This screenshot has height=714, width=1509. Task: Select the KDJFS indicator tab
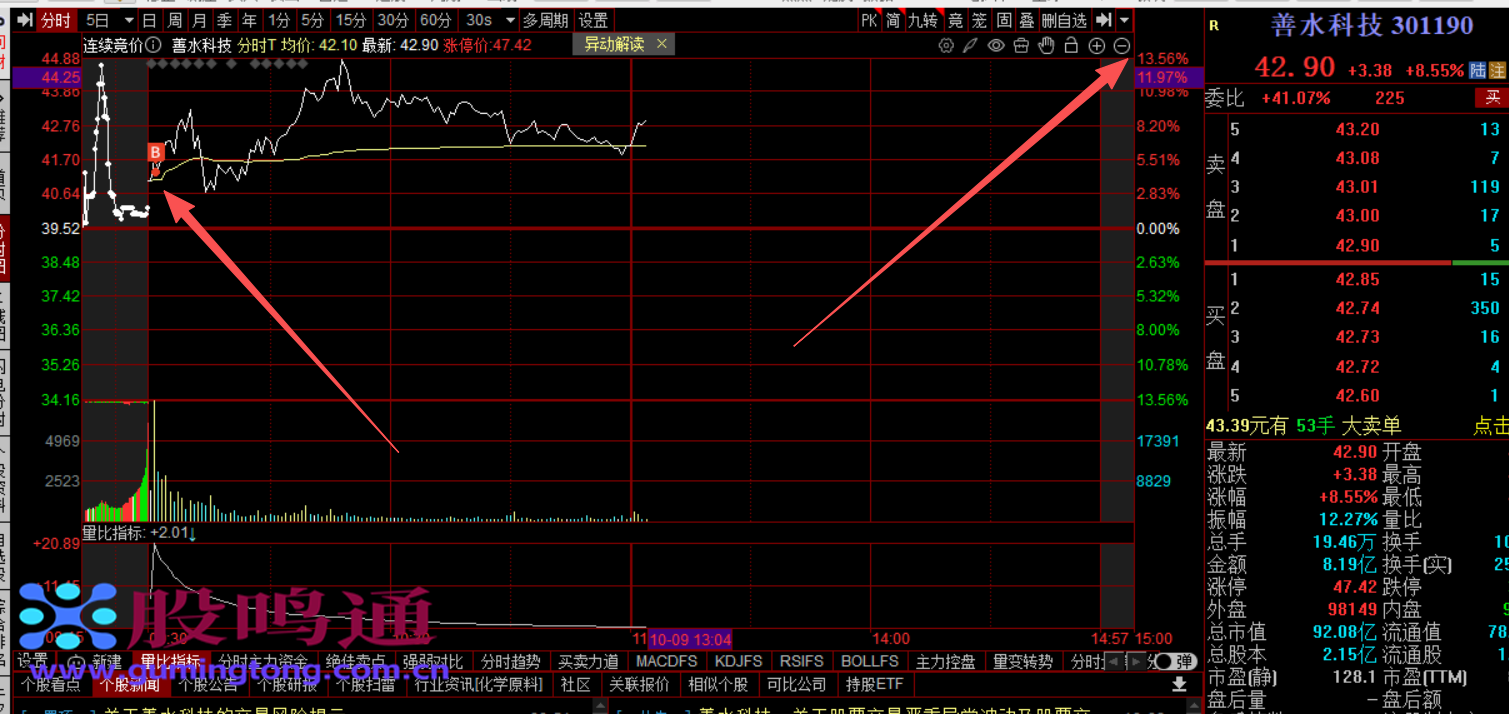[x=740, y=662]
